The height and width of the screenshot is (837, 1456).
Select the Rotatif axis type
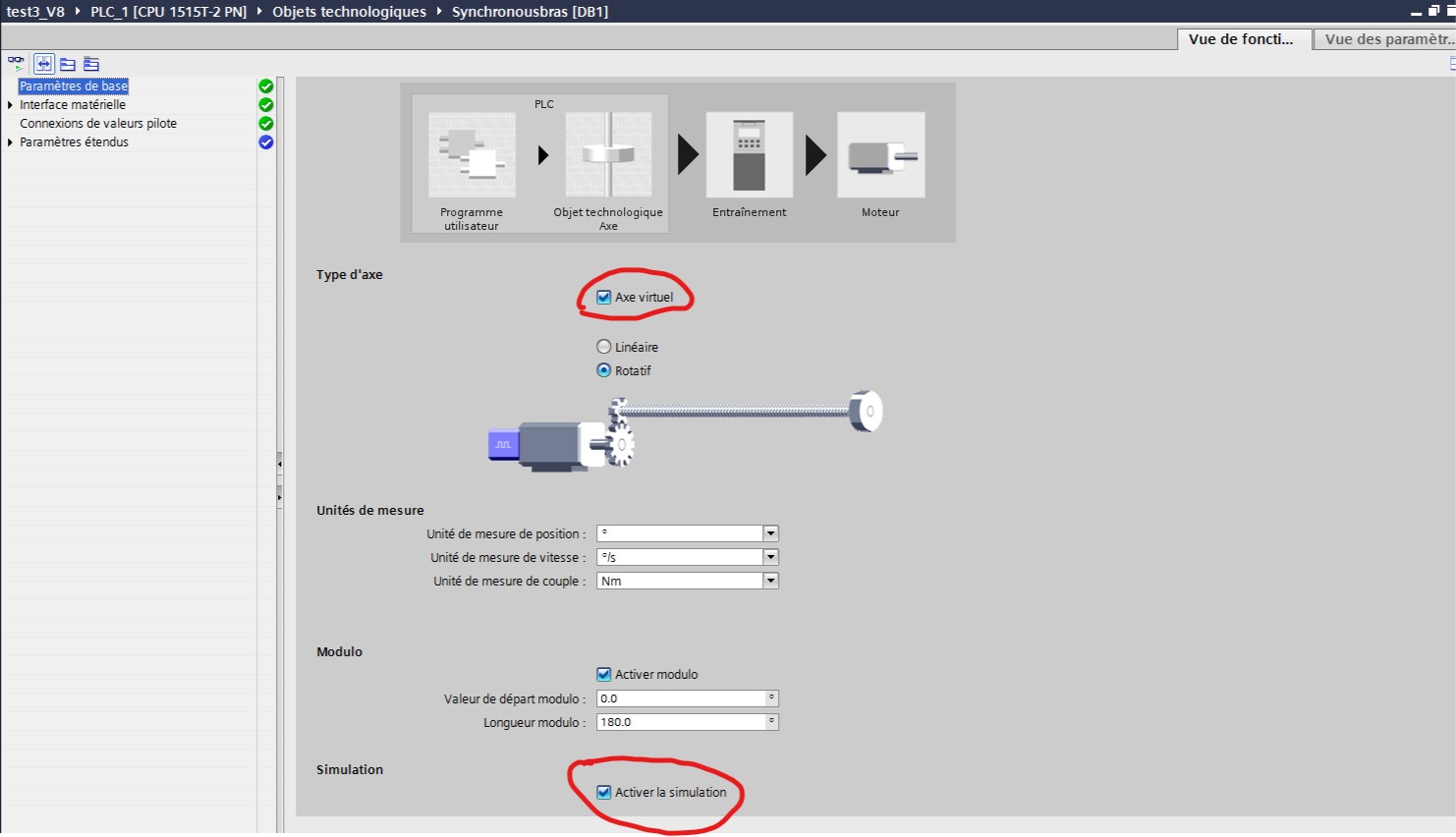point(604,370)
